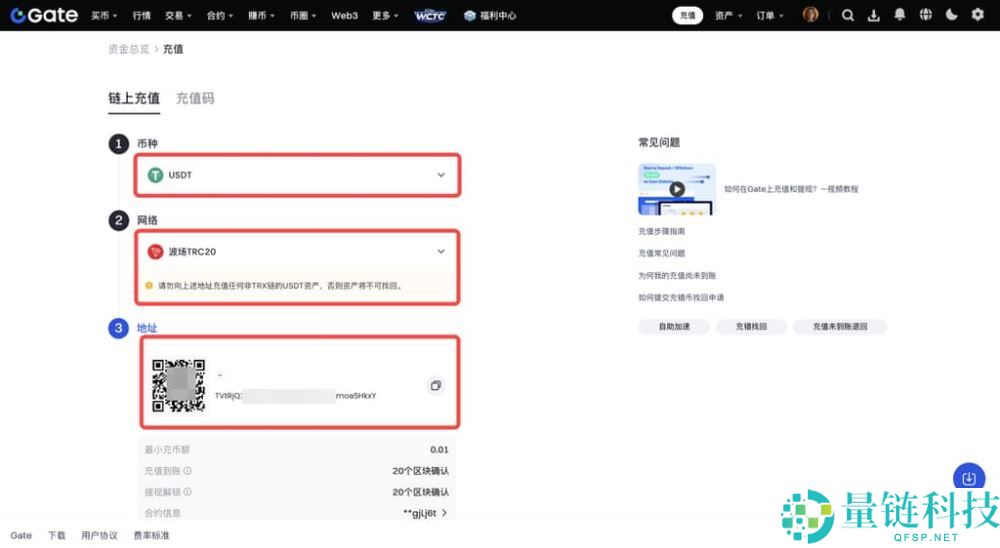1000x548 pixels.
Task: Toggle dark mode moon icon
Action: point(952,15)
